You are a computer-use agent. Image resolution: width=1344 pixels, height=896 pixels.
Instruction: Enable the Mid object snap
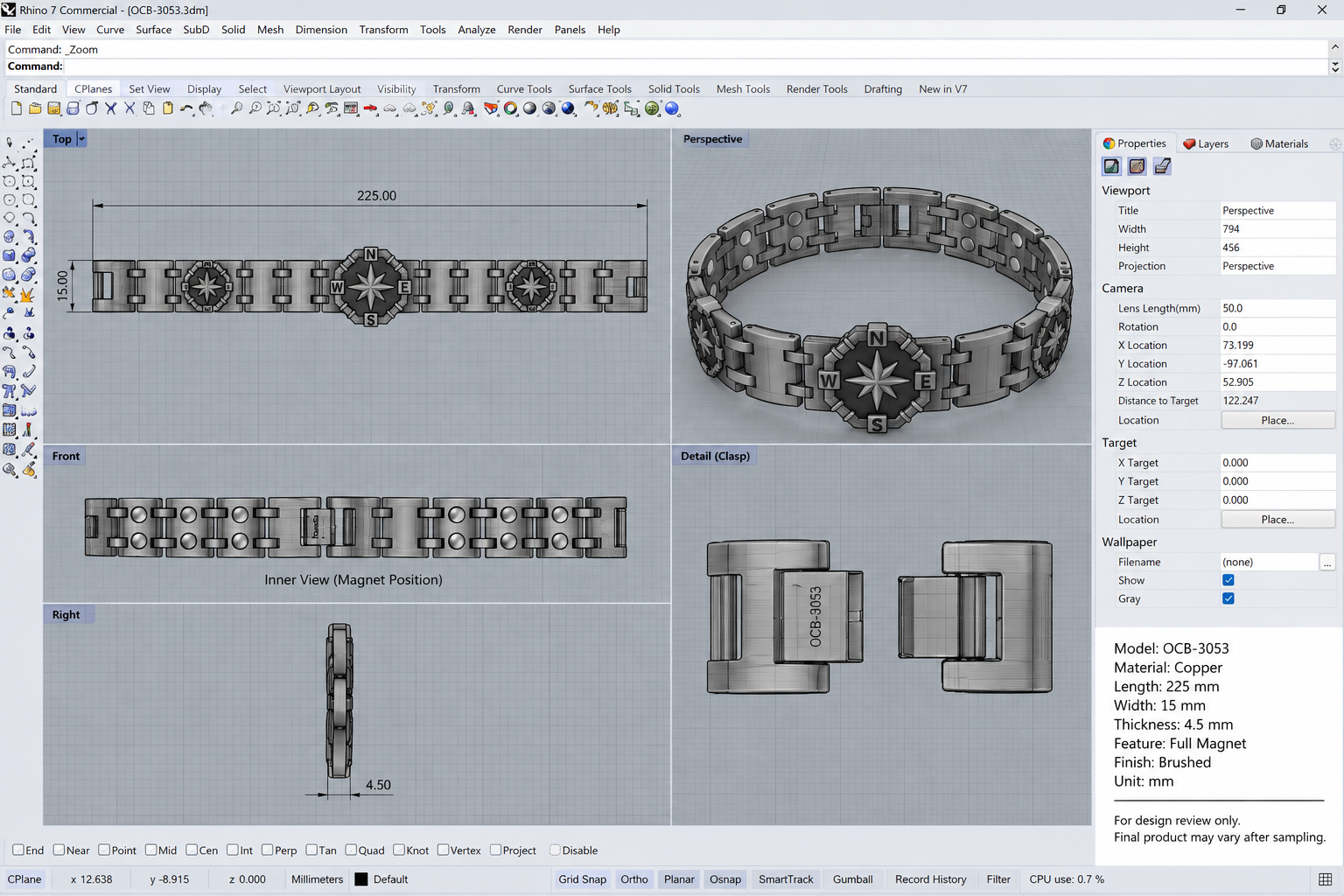click(x=151, y=850)
